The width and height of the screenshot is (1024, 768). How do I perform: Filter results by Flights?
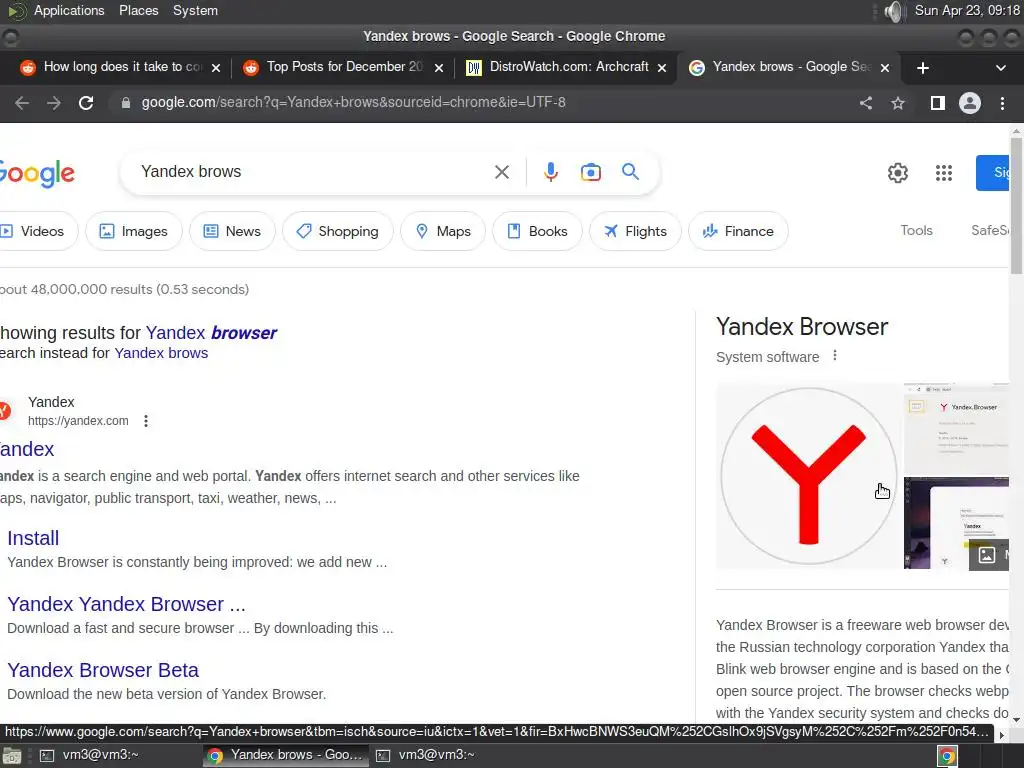(x=635, y=231)
